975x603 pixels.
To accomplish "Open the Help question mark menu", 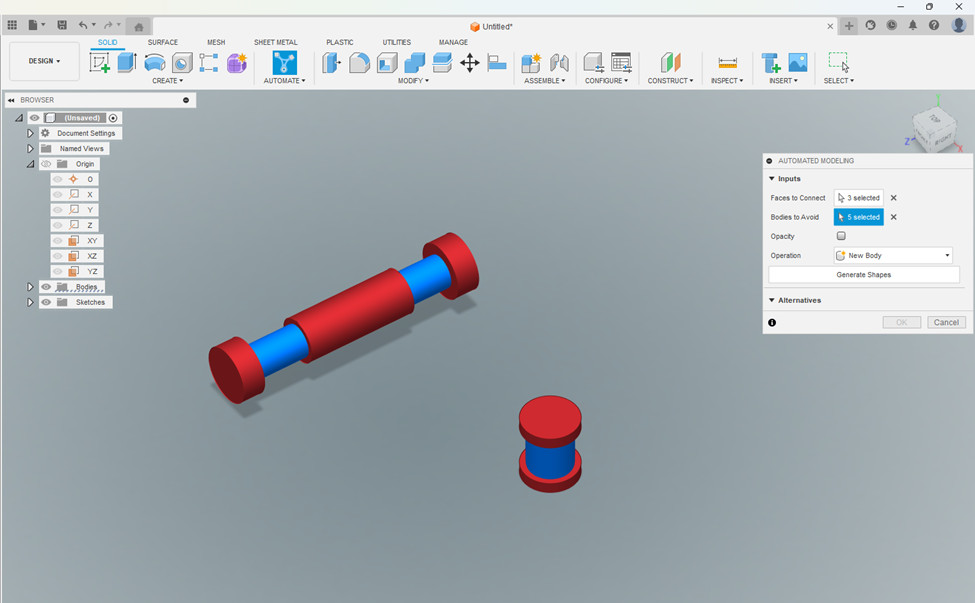I will pyautogui.click(x=934, y=25).
